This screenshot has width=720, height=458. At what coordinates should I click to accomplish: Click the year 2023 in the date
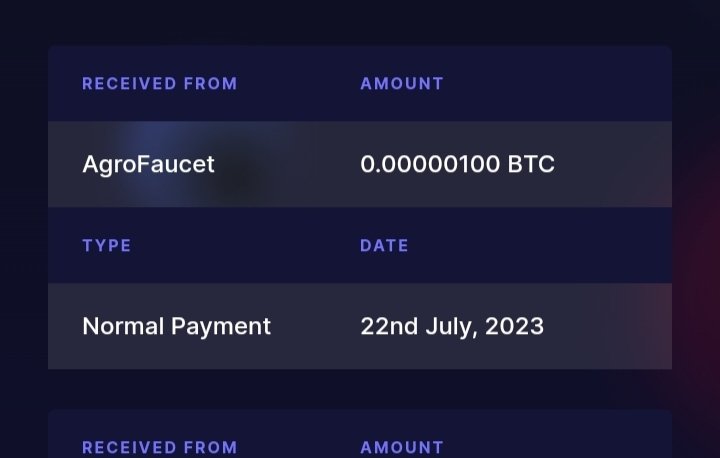click(x=514, y=327)
